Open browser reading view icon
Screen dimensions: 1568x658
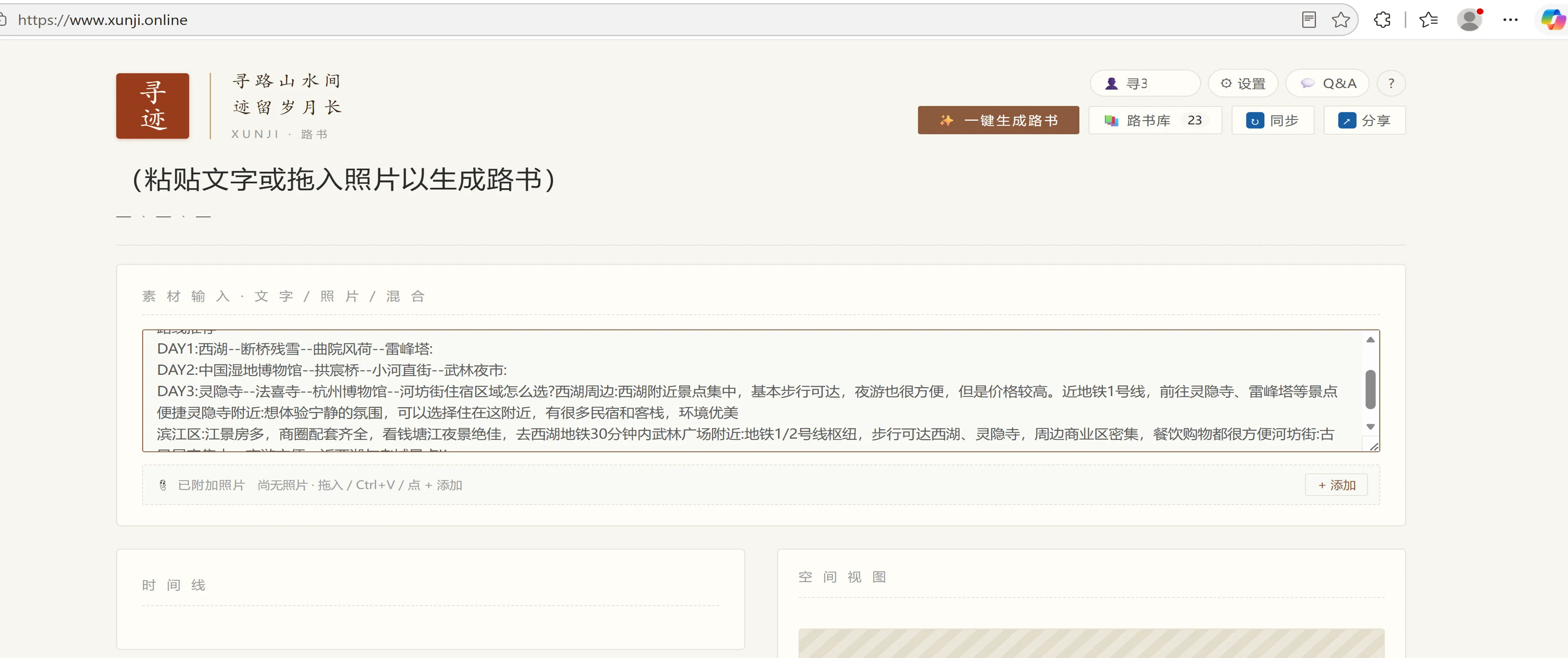tap(1308, 19)
